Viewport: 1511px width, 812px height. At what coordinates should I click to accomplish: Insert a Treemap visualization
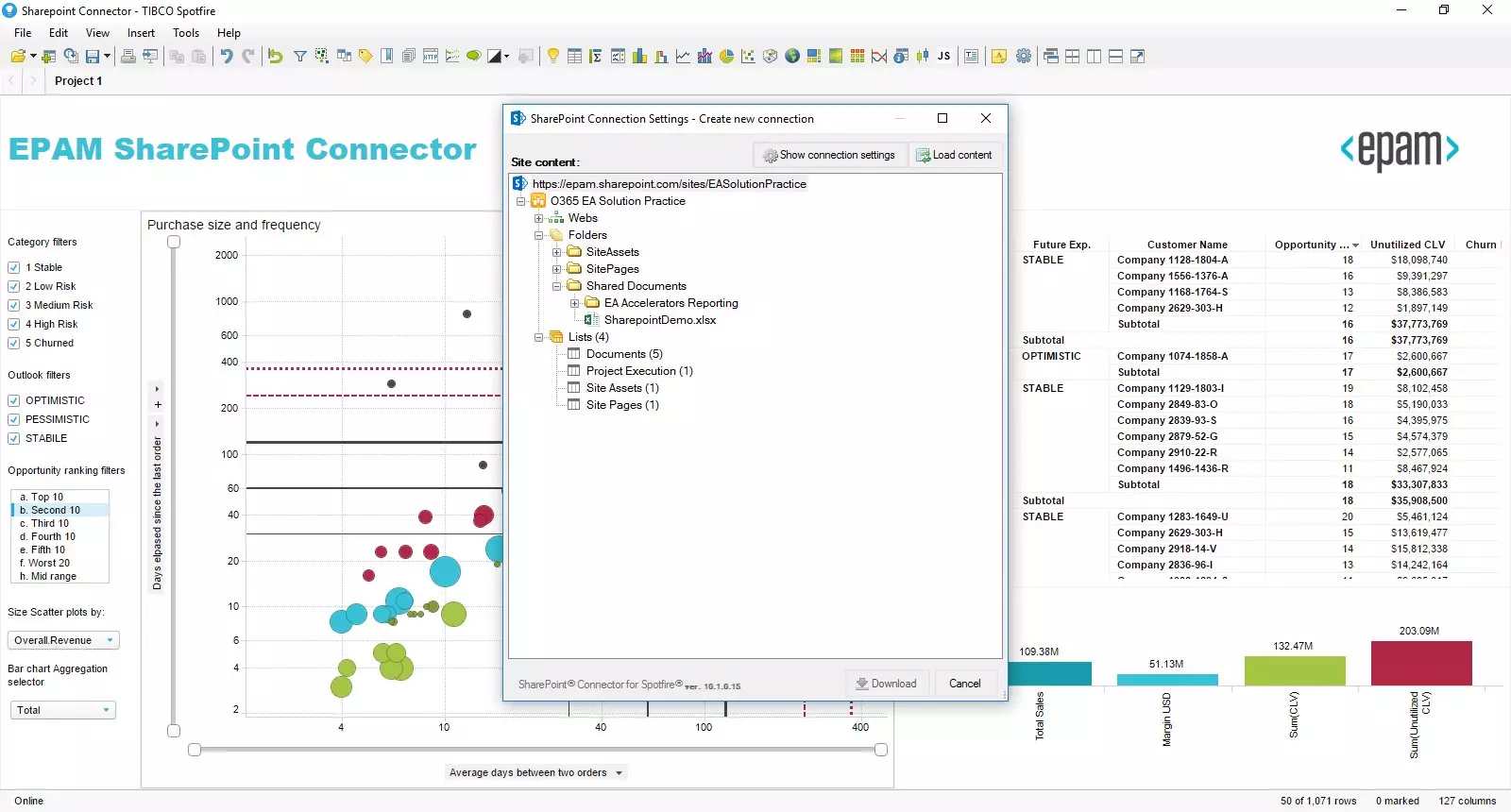(x=813, y=57)
